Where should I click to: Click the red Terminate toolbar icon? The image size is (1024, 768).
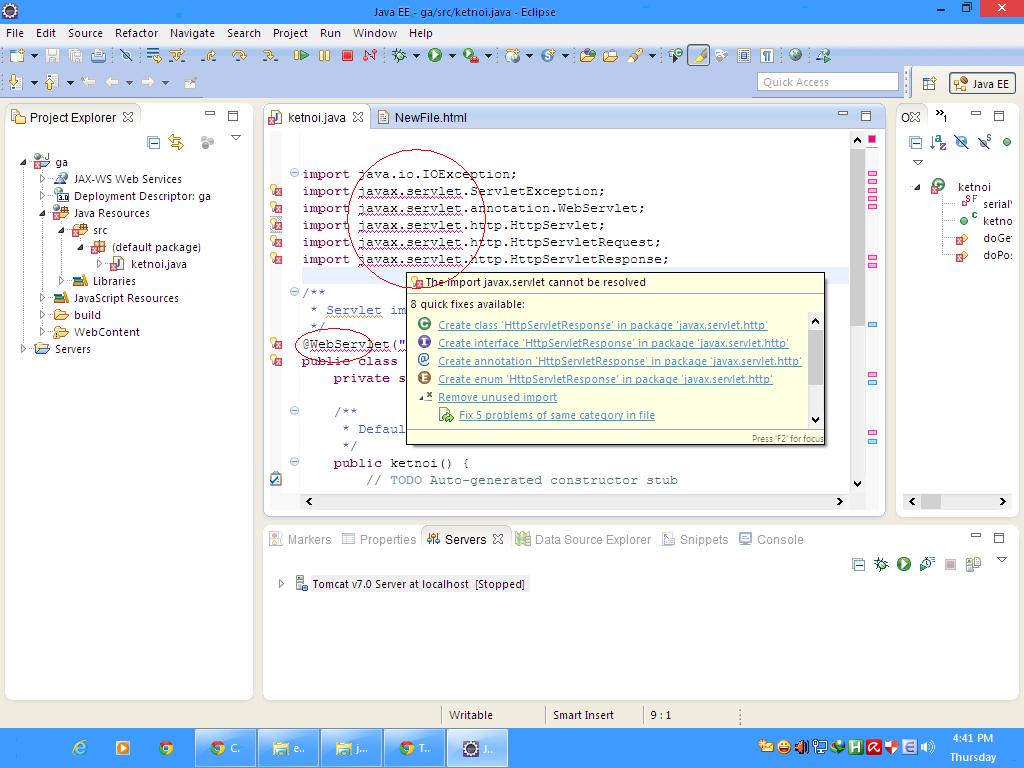(x=347, y=56)
